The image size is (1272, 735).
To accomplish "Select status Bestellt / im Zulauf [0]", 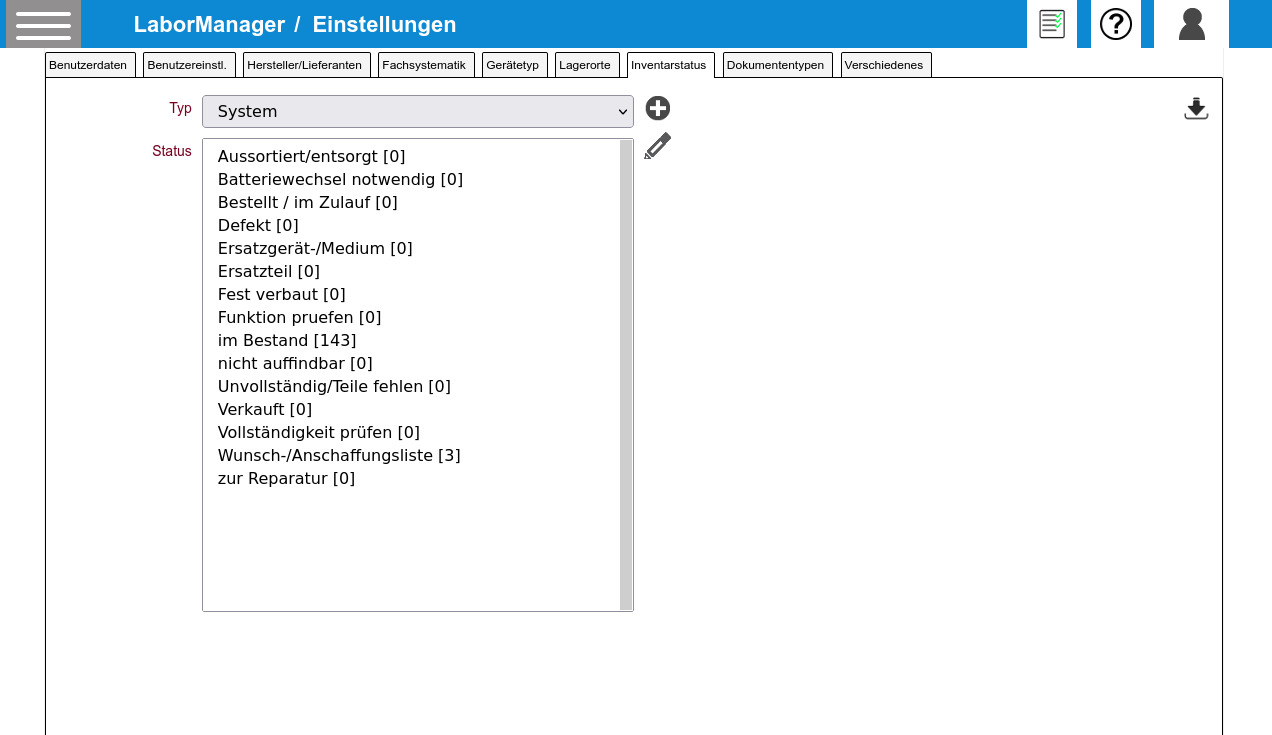I will [x=411, y=202].
